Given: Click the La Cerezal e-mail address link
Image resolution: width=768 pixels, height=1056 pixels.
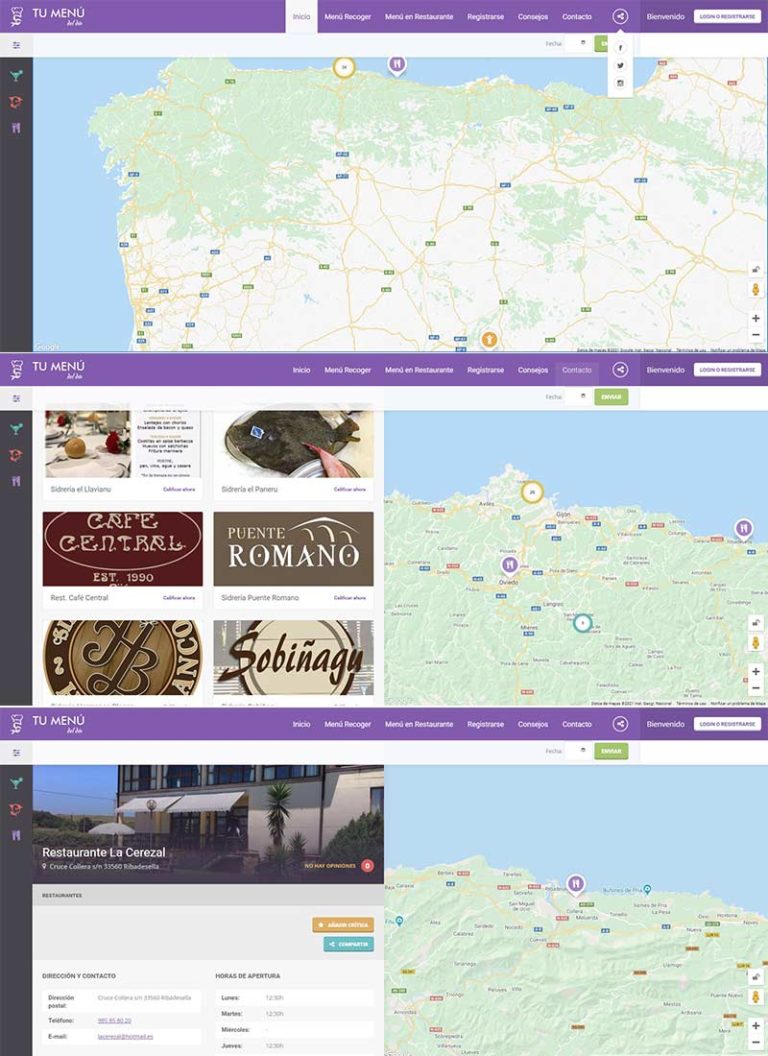Looking at the screenshot, I should pyautogui.click(x=125, y=1036).
